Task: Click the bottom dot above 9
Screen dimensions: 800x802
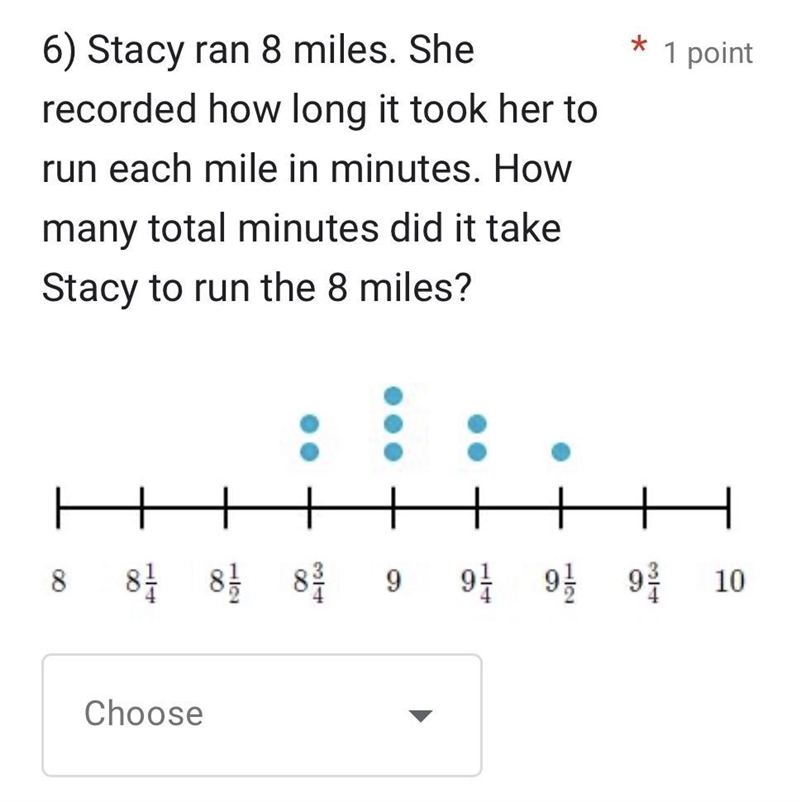Action: click(x=393, y=452)
